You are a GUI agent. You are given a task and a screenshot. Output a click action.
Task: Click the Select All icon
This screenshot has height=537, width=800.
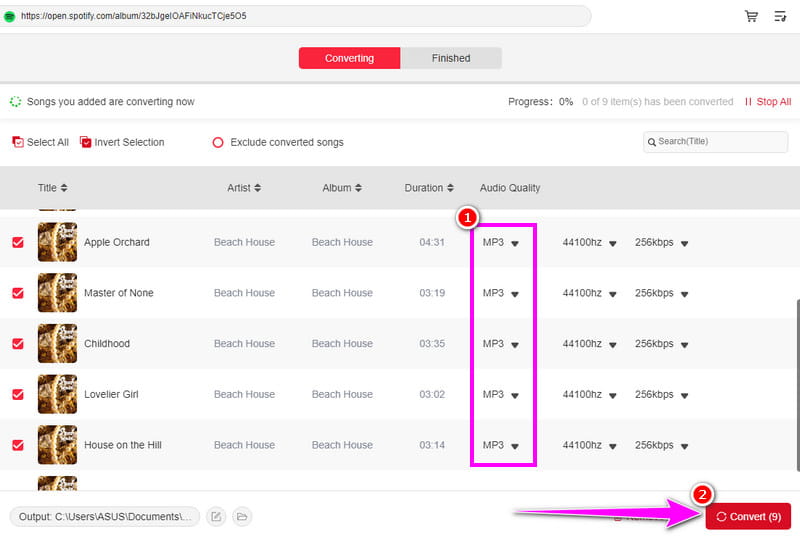click(x=18, y=142)
